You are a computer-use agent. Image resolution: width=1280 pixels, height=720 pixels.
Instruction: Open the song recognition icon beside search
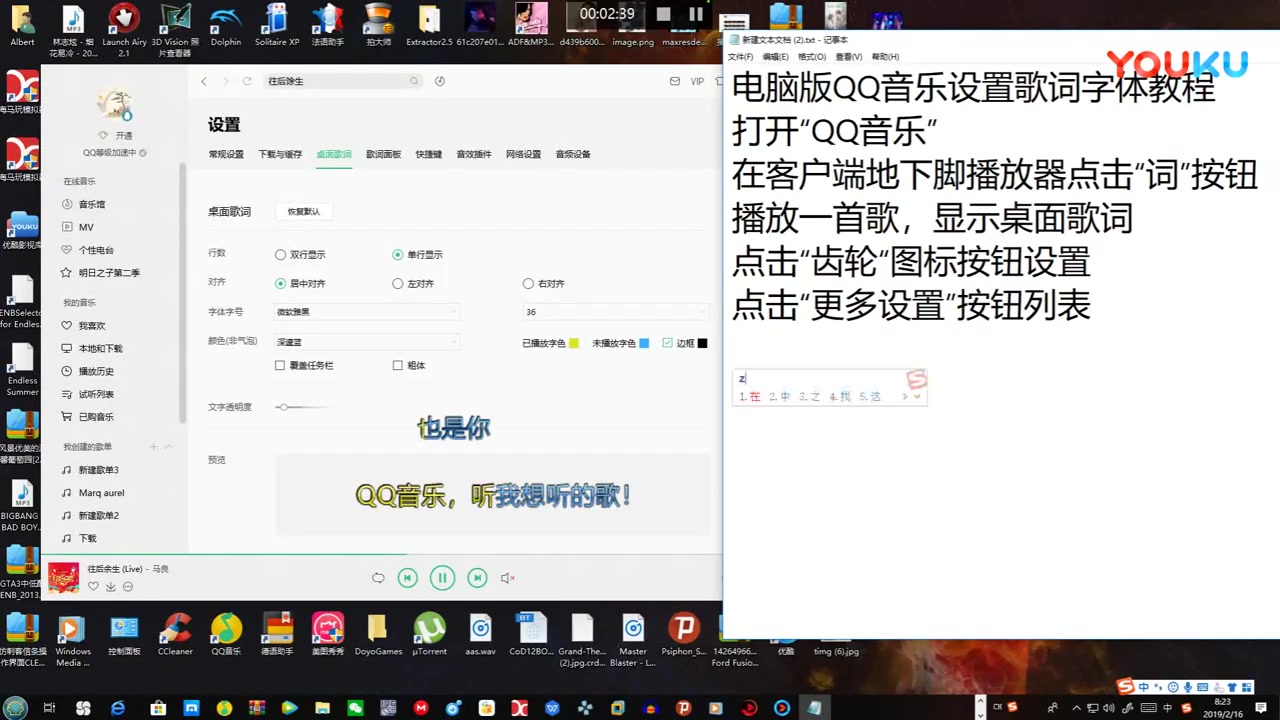[440, 81]
